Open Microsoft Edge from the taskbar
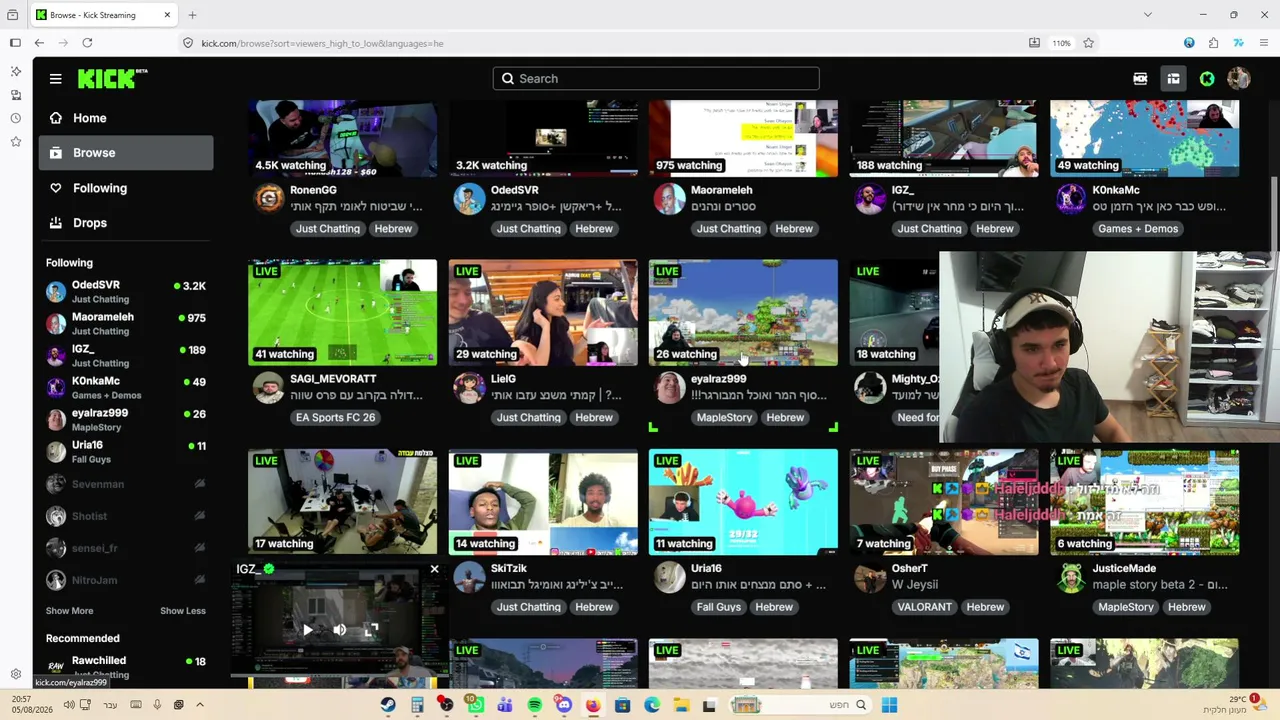This screenshot has height=720, width=1280. pyautogui.click(x=652, y=705)
